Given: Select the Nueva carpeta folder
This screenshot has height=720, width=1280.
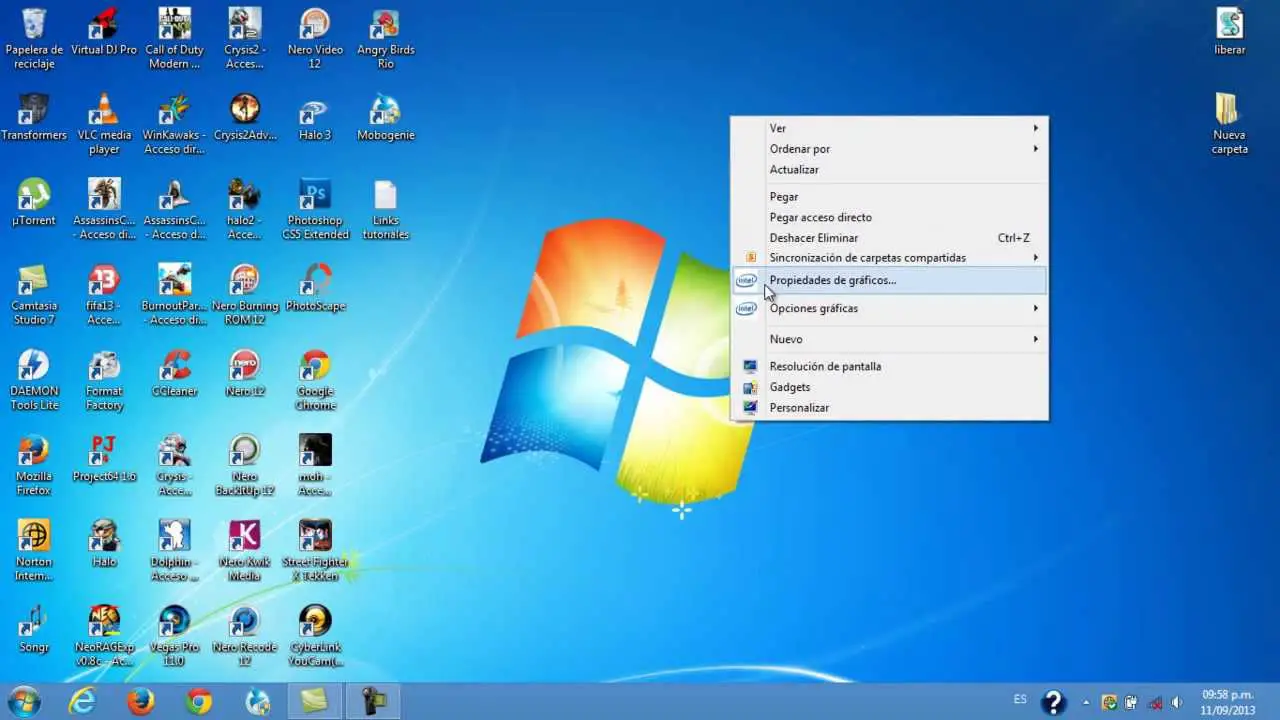Looking at the screenshot, I should (x=1229, y=124).
